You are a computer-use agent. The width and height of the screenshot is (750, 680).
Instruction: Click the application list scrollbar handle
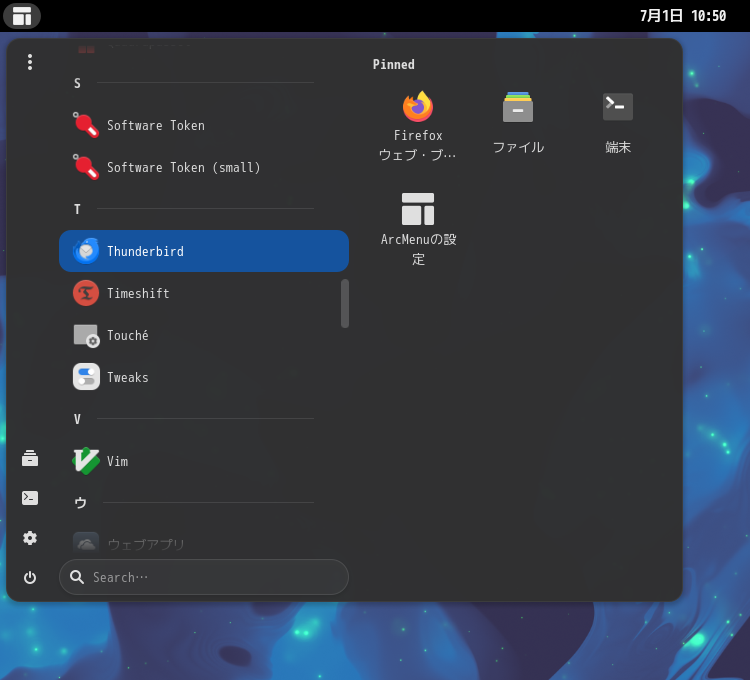coord(345,304)
